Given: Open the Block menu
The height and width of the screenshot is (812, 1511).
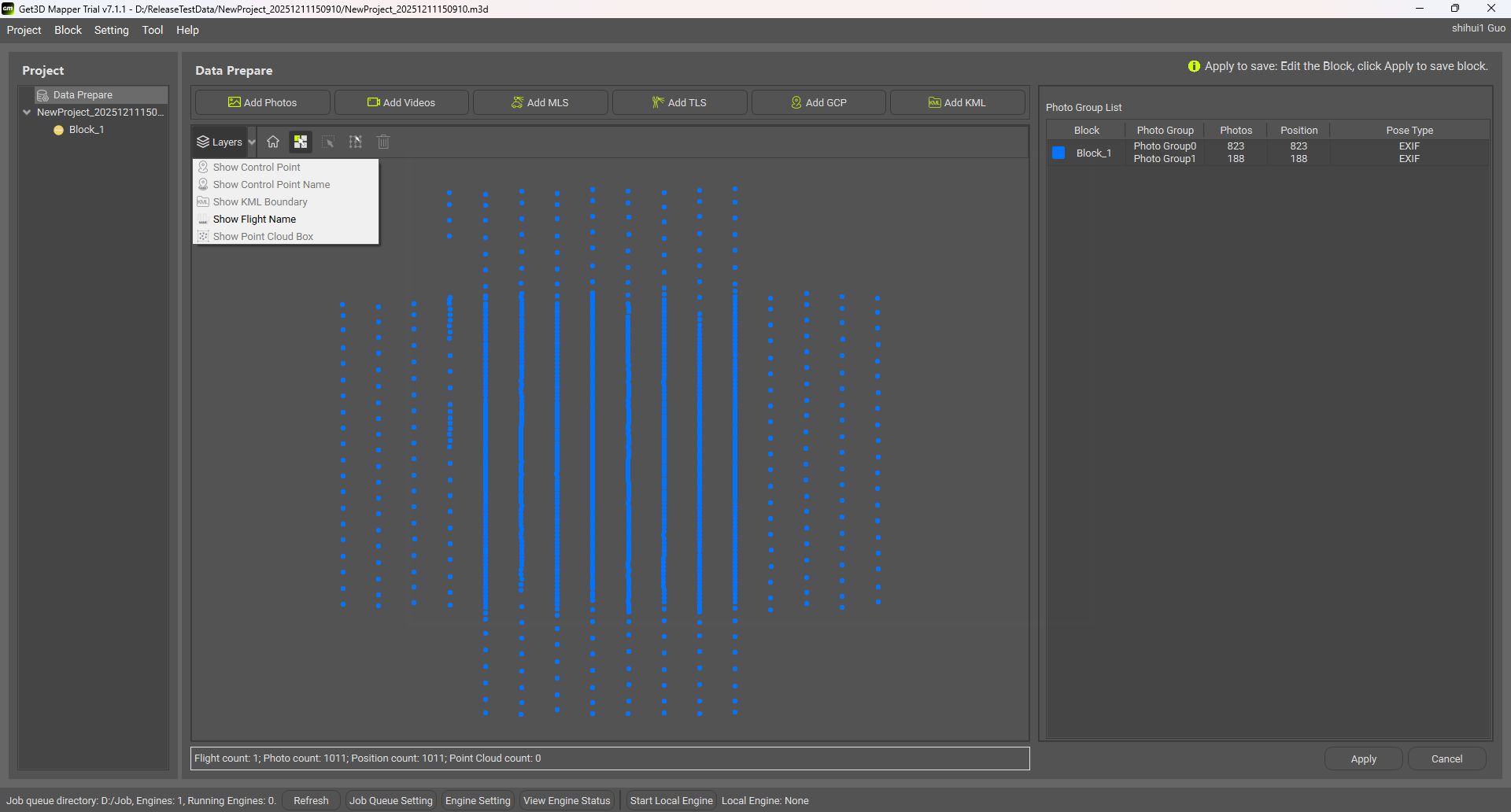Looking at the screenshot, I should (x=68, y=30).
